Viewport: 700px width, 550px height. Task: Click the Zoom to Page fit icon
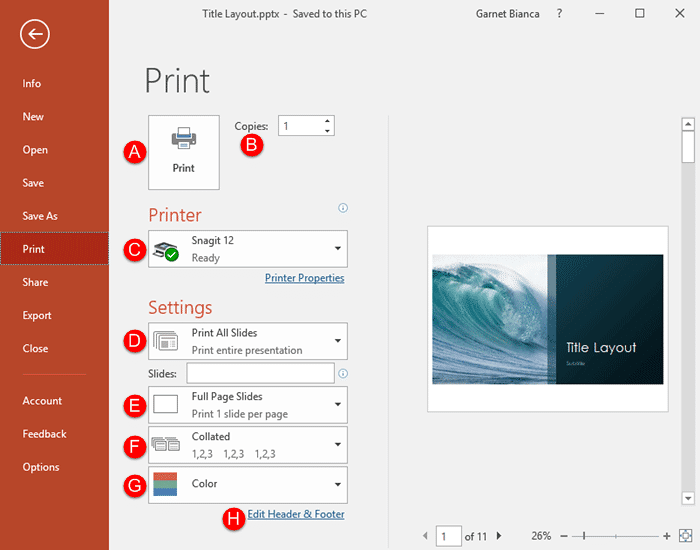point(685,536)
